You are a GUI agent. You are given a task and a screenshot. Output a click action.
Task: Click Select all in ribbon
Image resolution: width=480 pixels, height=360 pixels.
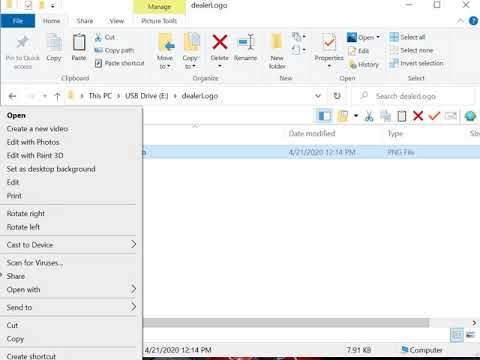tap(408, 37)
